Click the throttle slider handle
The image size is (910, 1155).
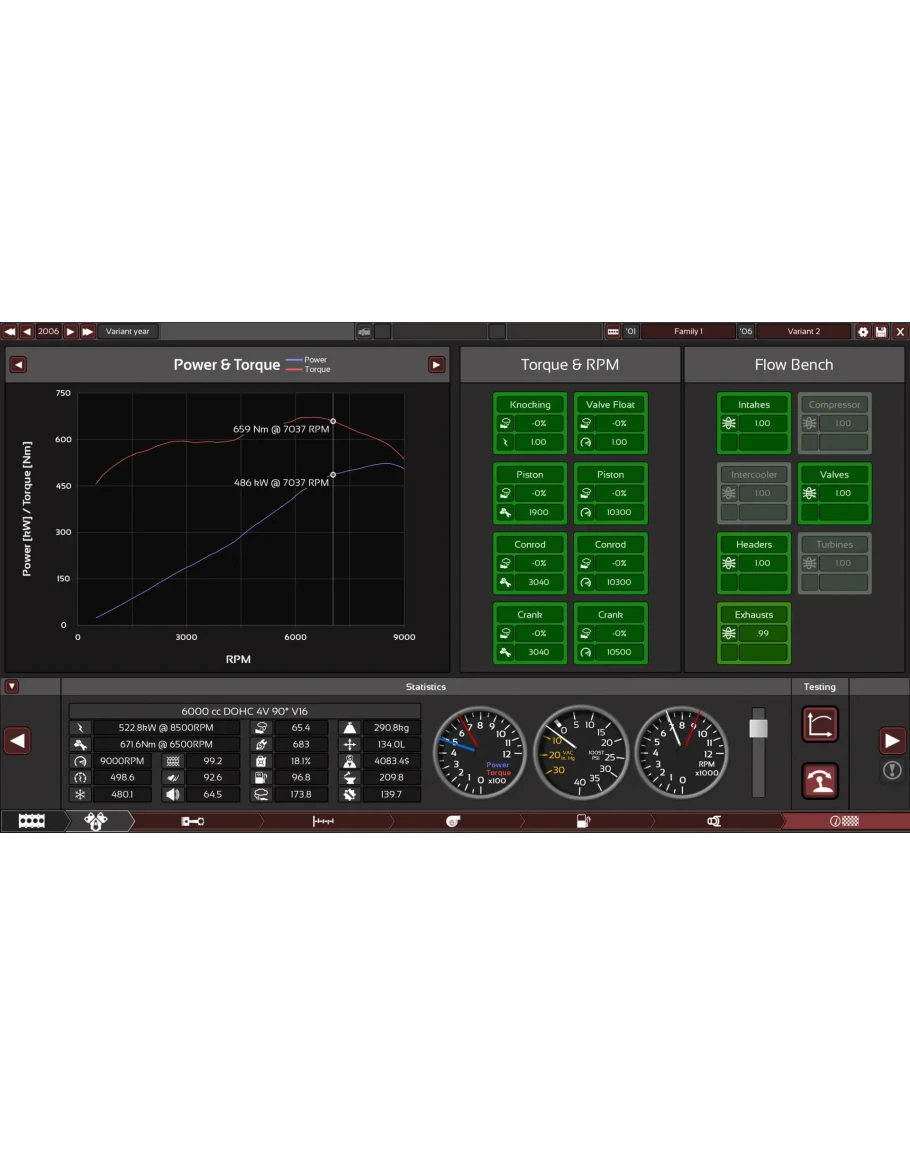[758, 727]
